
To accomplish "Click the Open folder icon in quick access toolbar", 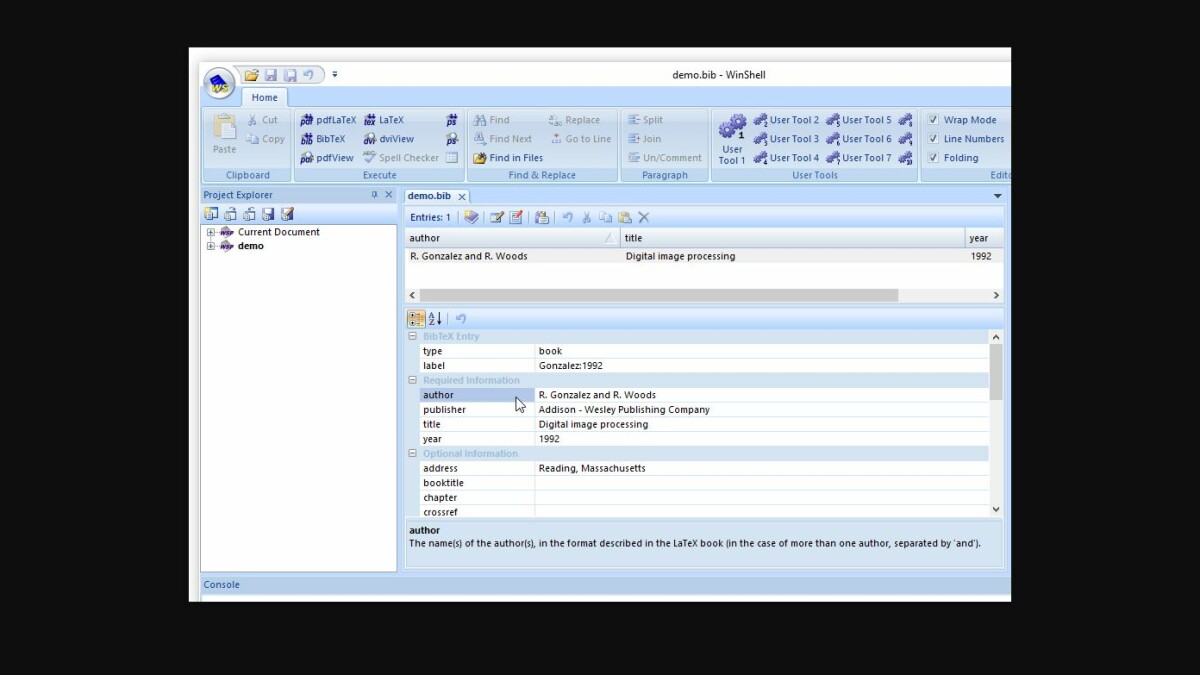I will click(x=252, y=75).
